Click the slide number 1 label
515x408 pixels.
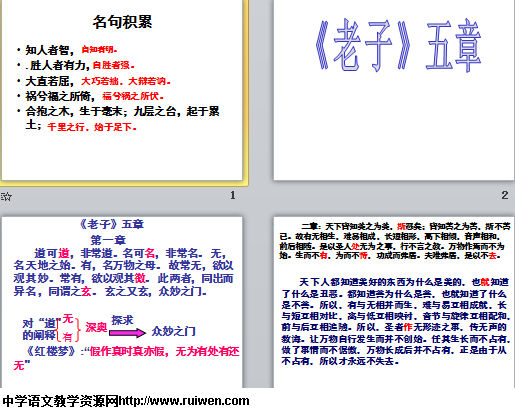[x=233, y=195]
